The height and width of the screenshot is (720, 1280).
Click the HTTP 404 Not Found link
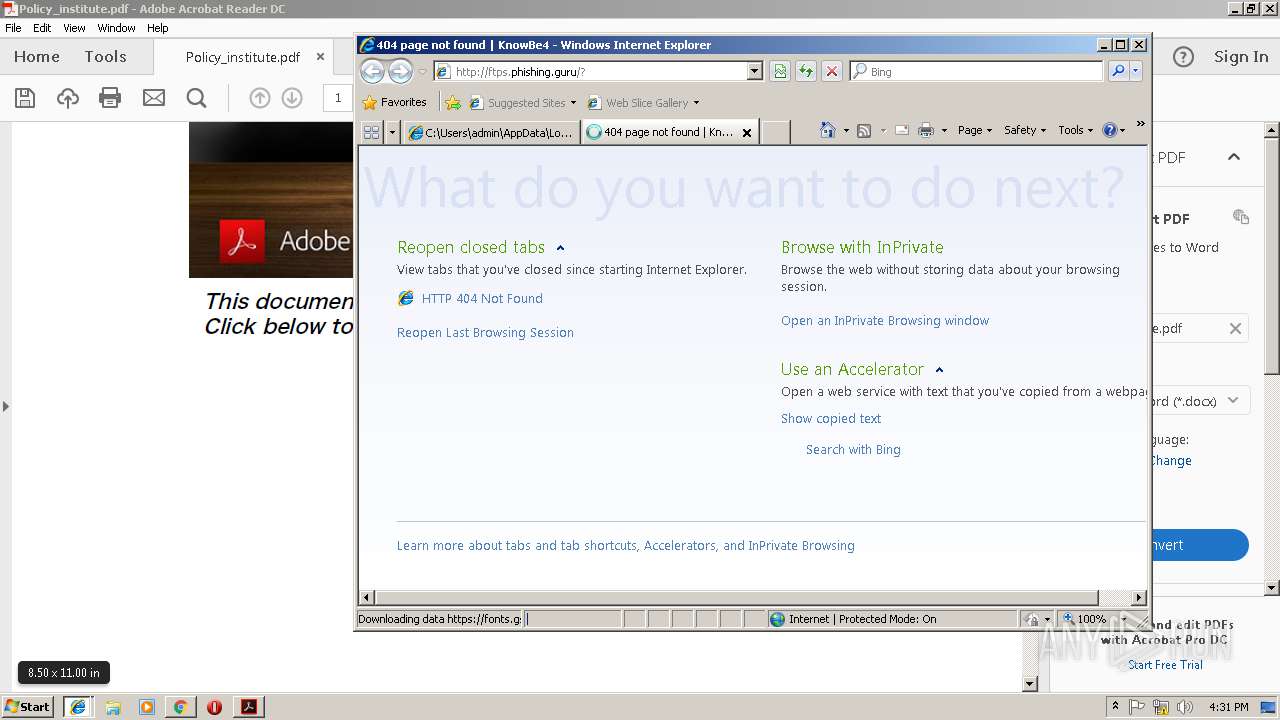pos(482,299)
